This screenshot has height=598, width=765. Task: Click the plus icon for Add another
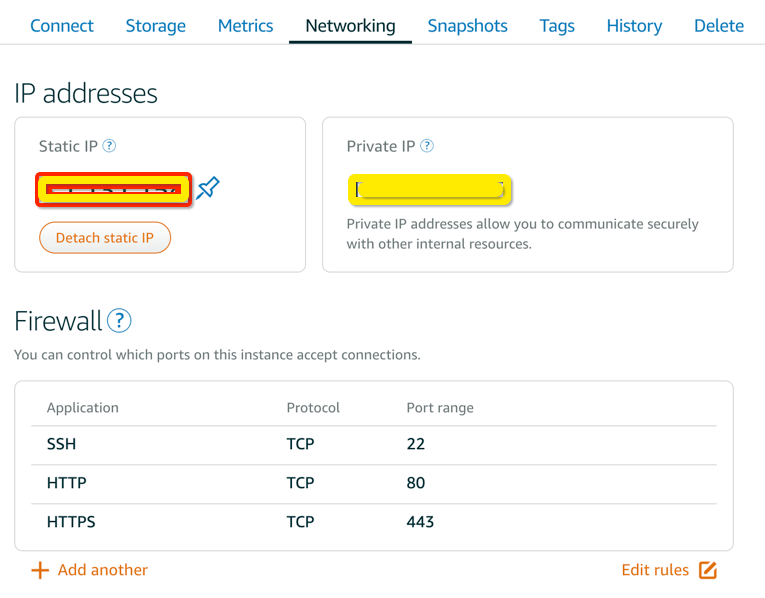coord(40,570)
